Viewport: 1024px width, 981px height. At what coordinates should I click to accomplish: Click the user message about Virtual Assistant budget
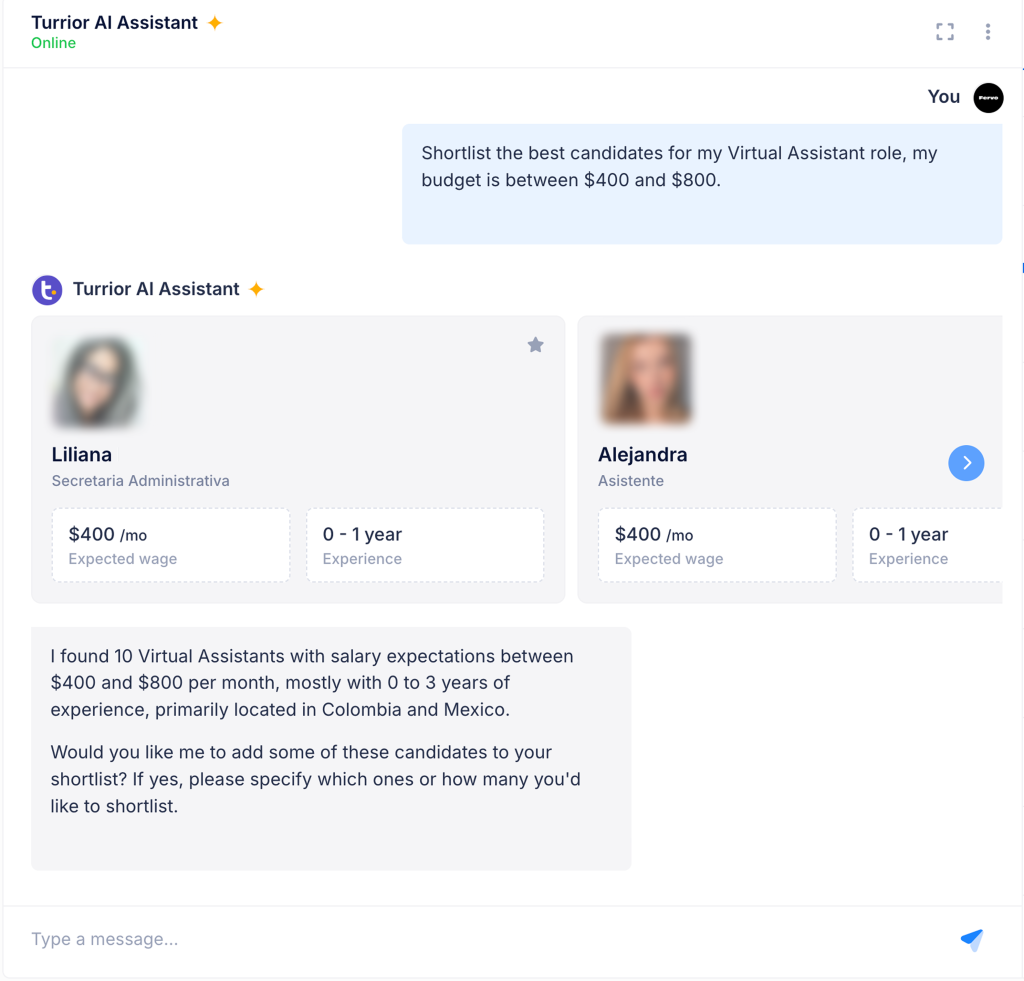[702, 184]
